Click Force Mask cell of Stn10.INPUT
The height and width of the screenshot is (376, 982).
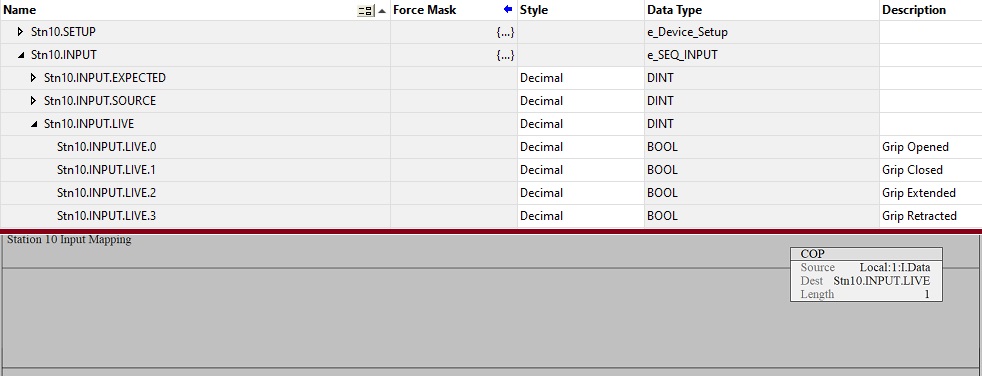pos(454,55)
